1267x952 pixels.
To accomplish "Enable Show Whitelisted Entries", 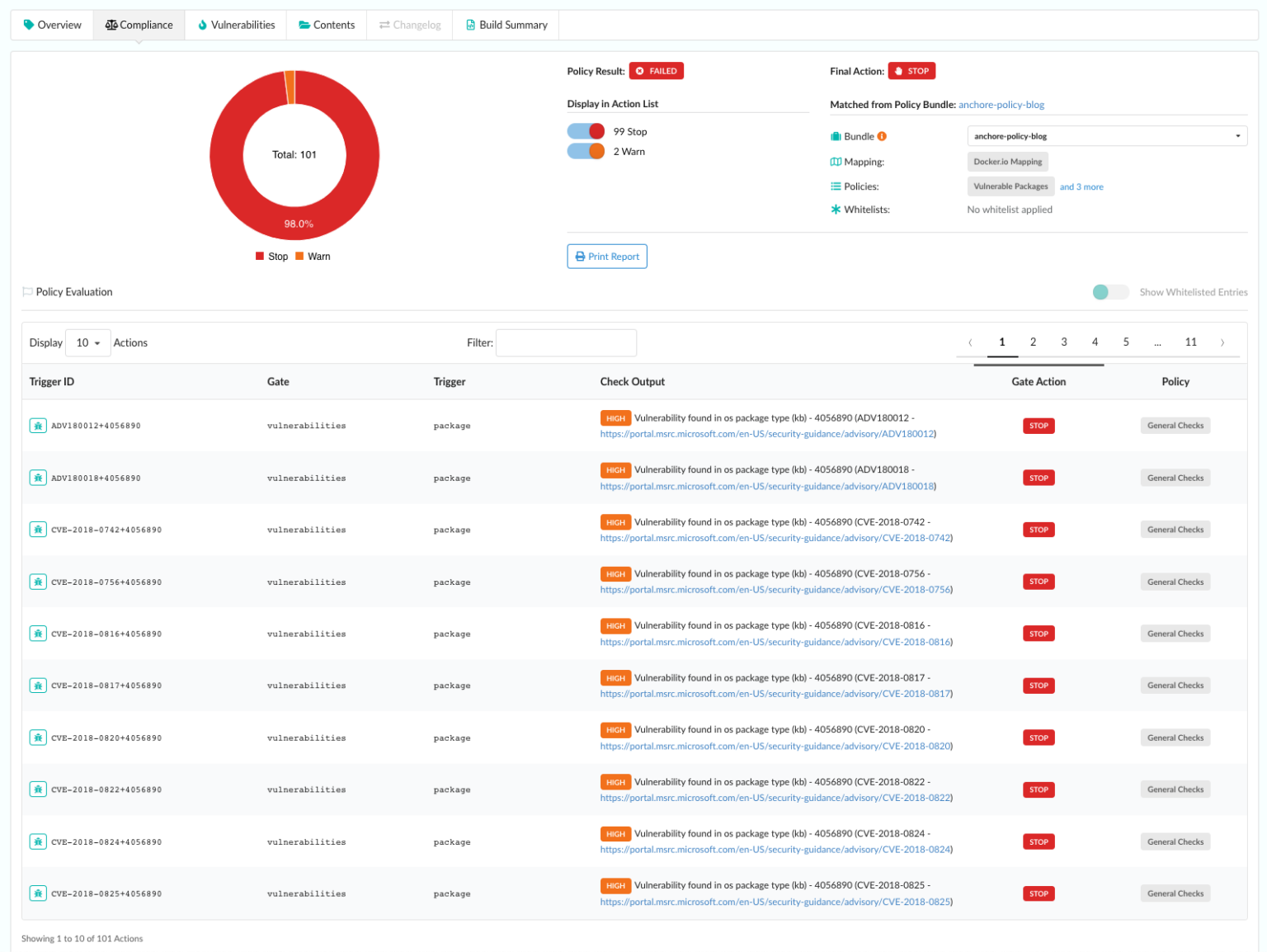I will [1111, 292].
